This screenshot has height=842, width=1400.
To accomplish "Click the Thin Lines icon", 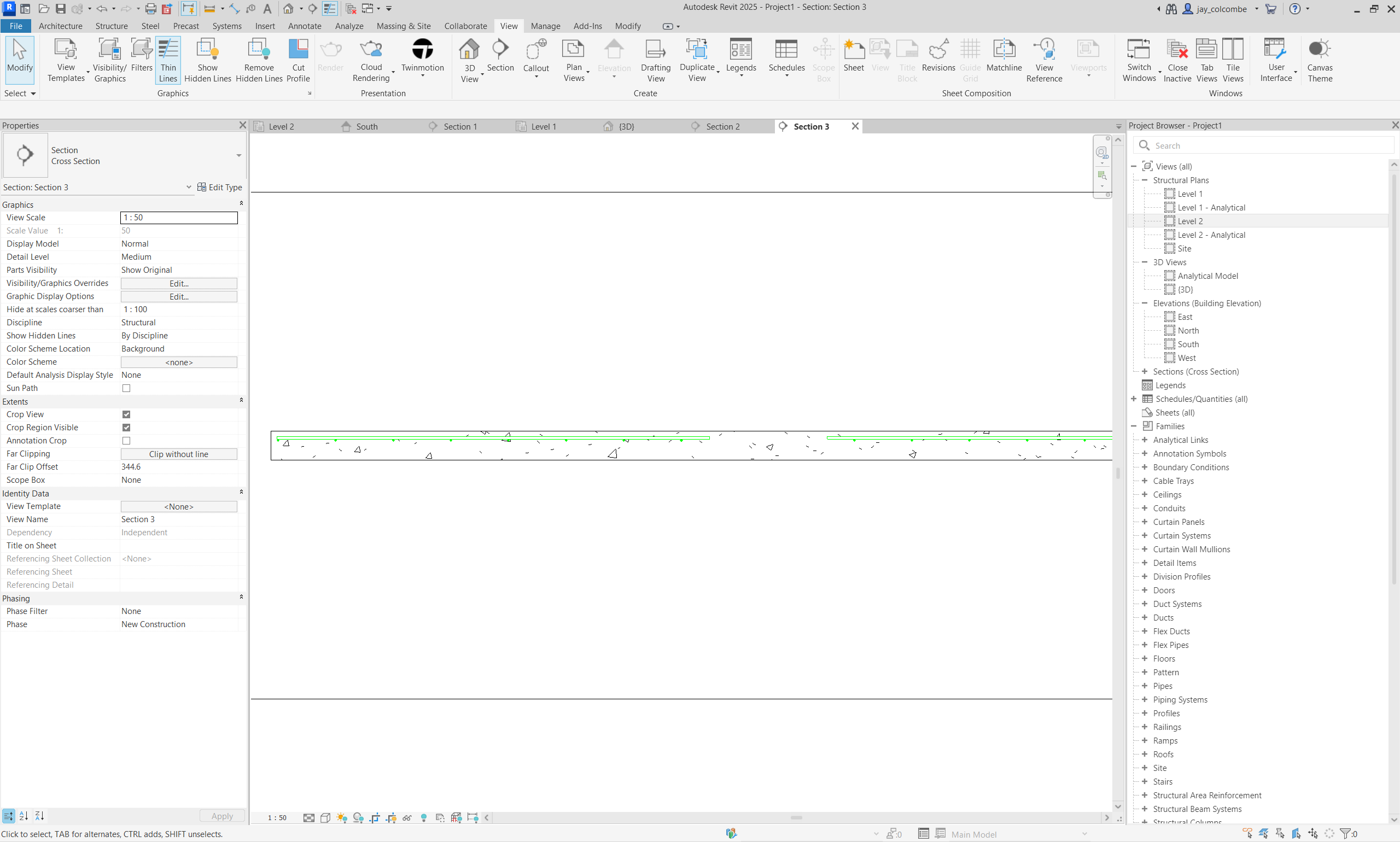I will click(x=168, y=60).
